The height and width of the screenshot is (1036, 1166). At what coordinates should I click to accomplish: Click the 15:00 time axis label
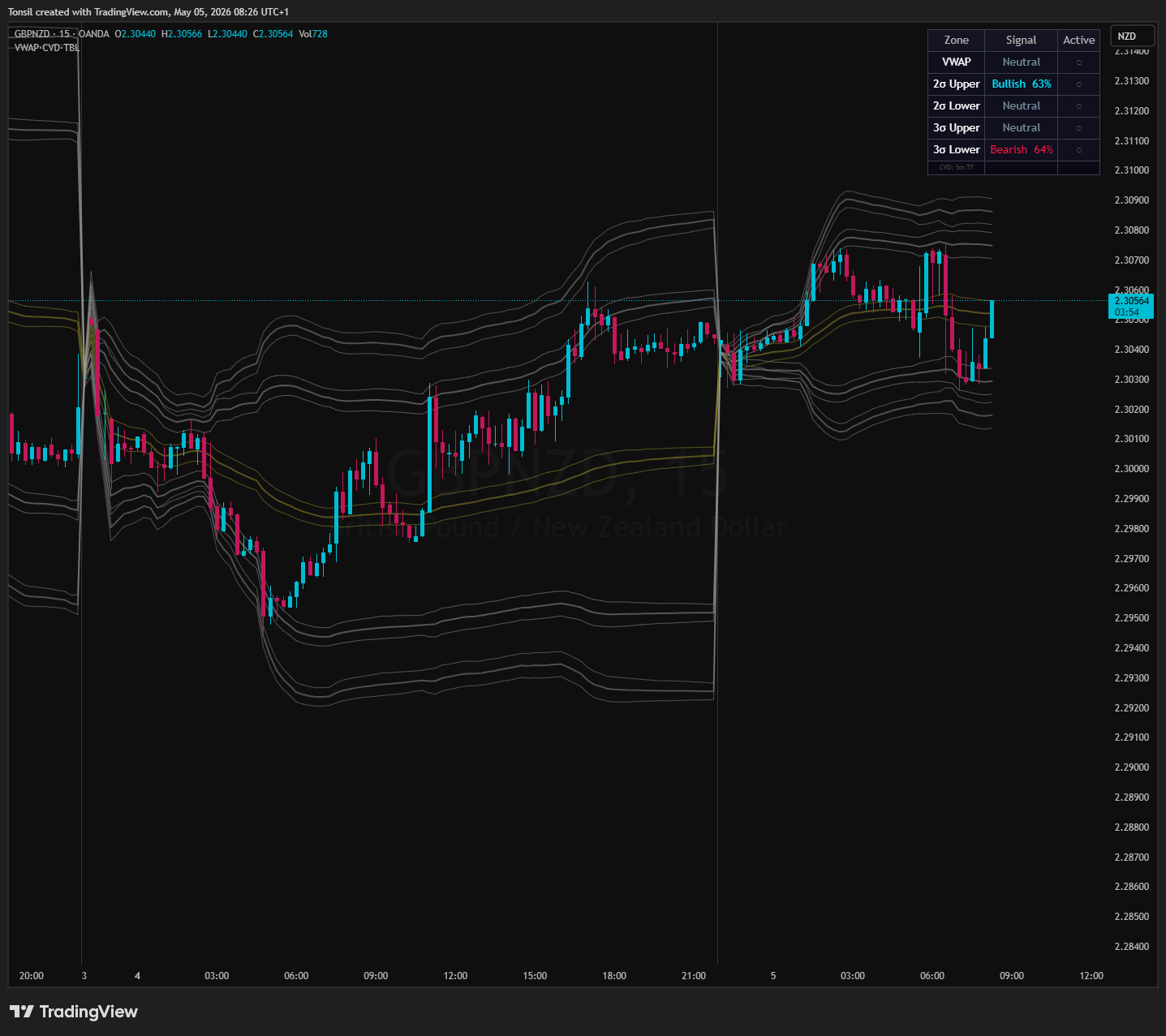[x=536, y=976]
